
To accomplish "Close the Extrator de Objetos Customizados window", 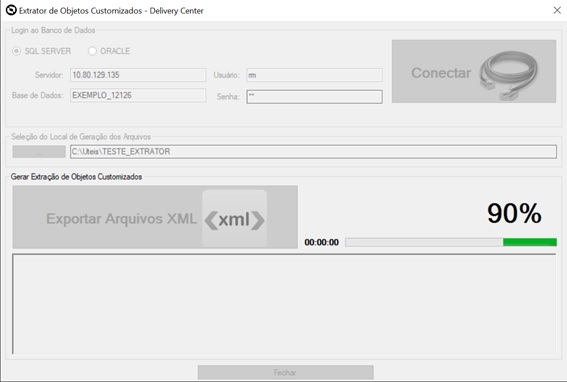I will [557, 10].
